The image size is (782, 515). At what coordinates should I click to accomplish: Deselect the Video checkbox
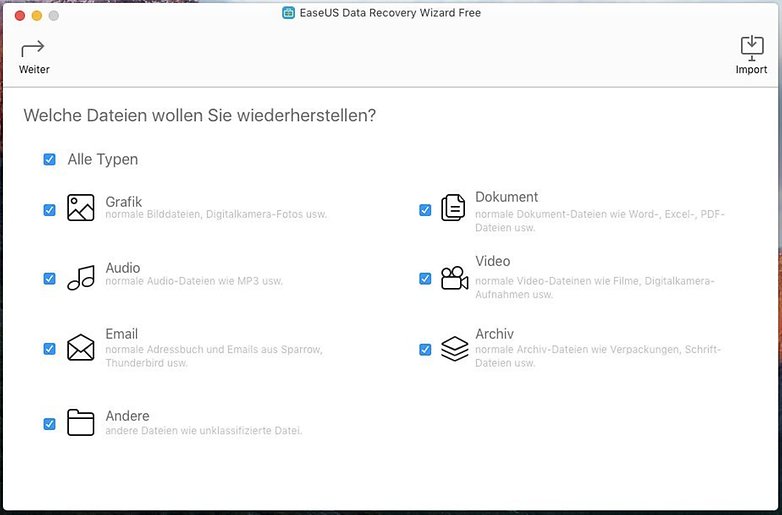pos(425,279)
